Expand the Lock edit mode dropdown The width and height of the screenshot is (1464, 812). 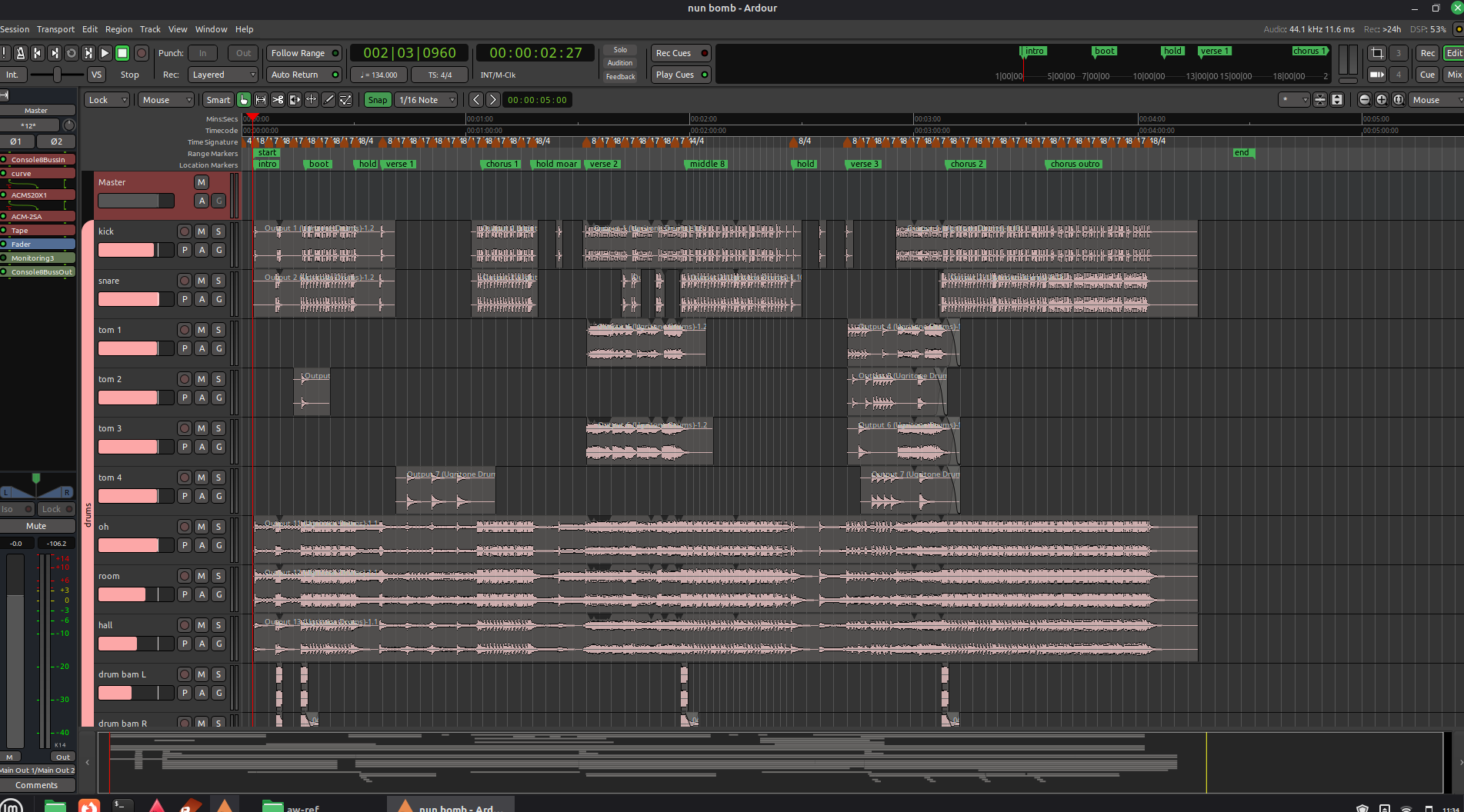tap(106, 100)
